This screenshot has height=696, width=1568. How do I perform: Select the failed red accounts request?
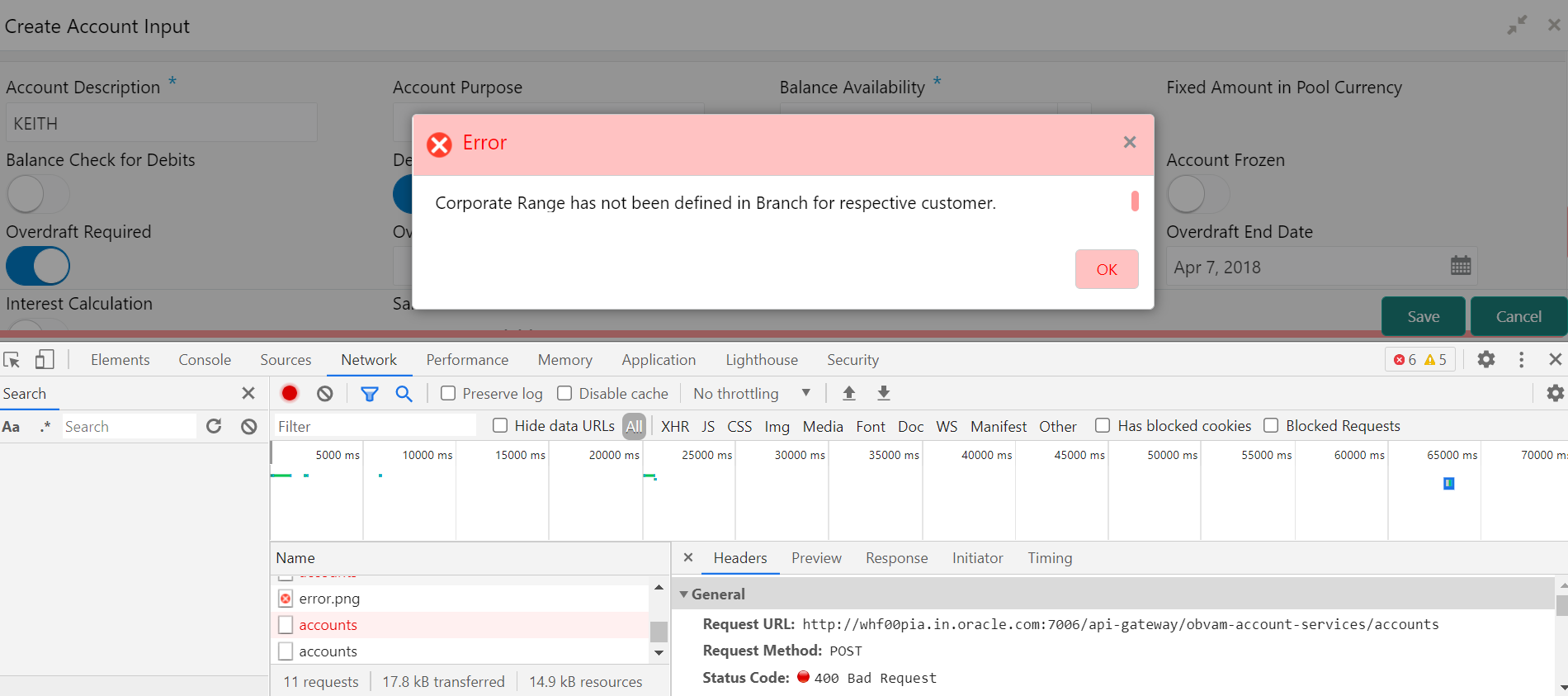460,625
